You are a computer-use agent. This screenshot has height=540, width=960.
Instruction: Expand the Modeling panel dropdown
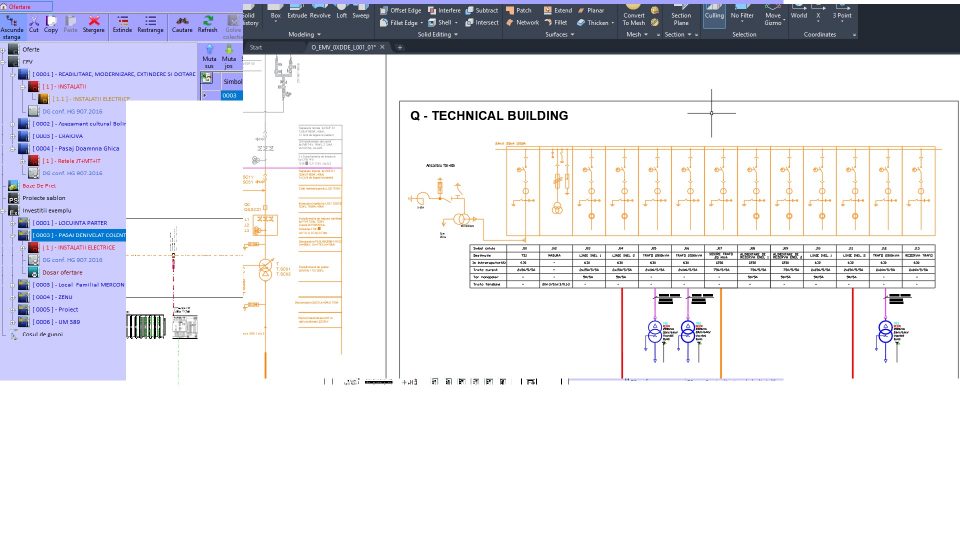click(304, 35)
